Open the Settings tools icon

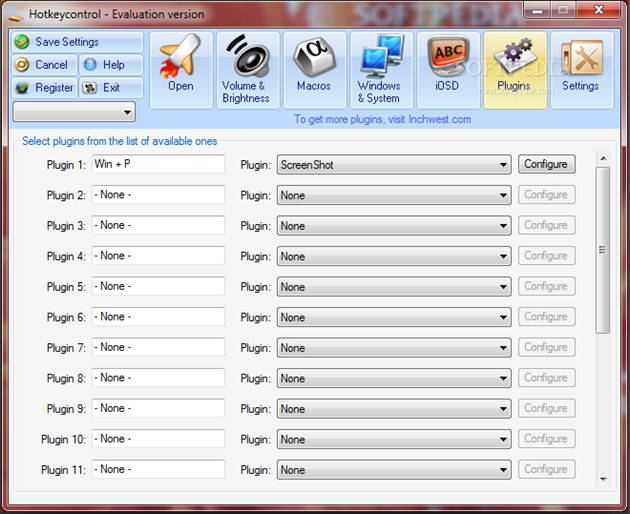pyautogui.click(x=581, y=70)
